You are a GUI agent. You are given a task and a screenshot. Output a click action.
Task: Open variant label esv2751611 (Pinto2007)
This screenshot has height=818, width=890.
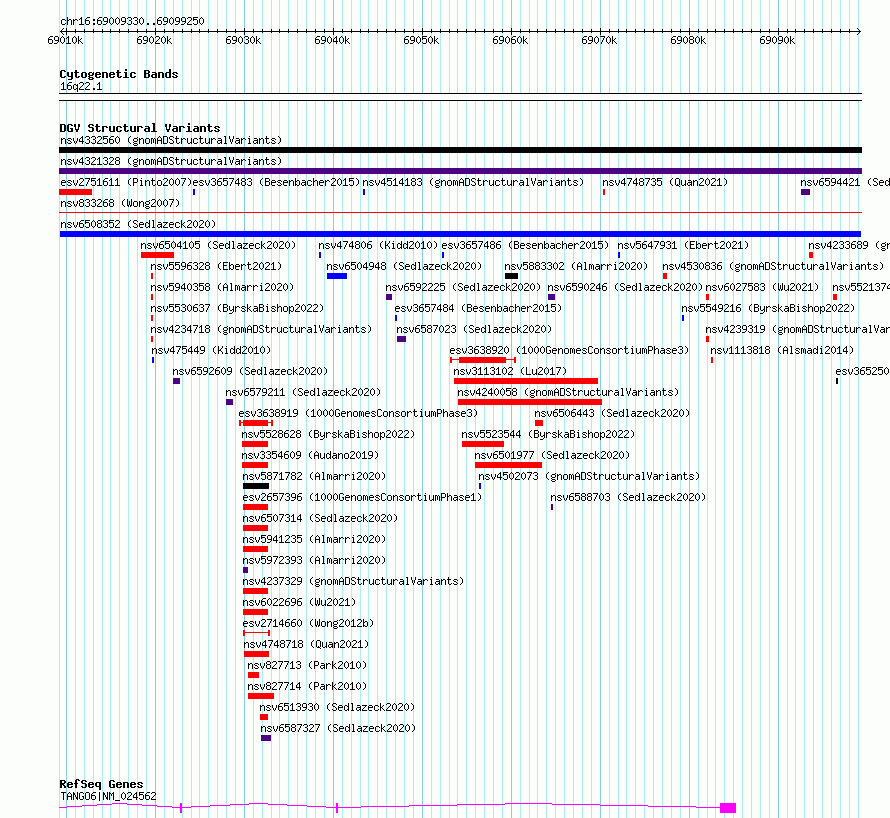[x=126, y=182]
